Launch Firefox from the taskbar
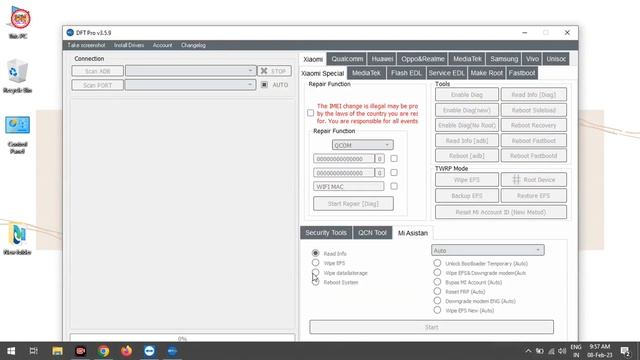640x360 pixels. (127, 351)
